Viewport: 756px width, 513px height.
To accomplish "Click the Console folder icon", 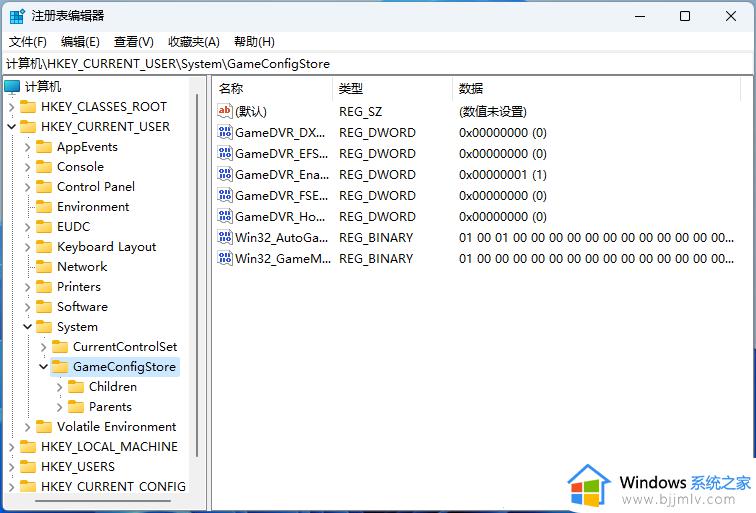I will [x=44, y=167].
